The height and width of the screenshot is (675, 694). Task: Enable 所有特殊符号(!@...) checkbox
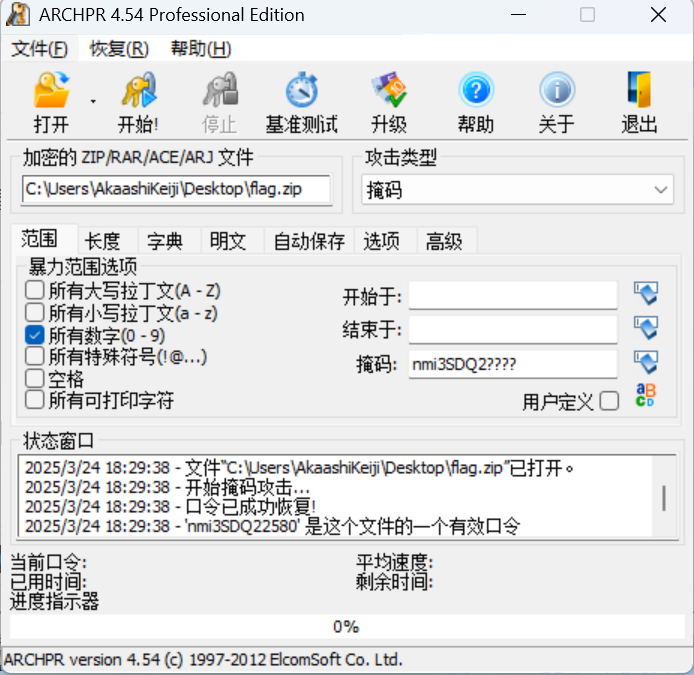[x=35, y=356]
